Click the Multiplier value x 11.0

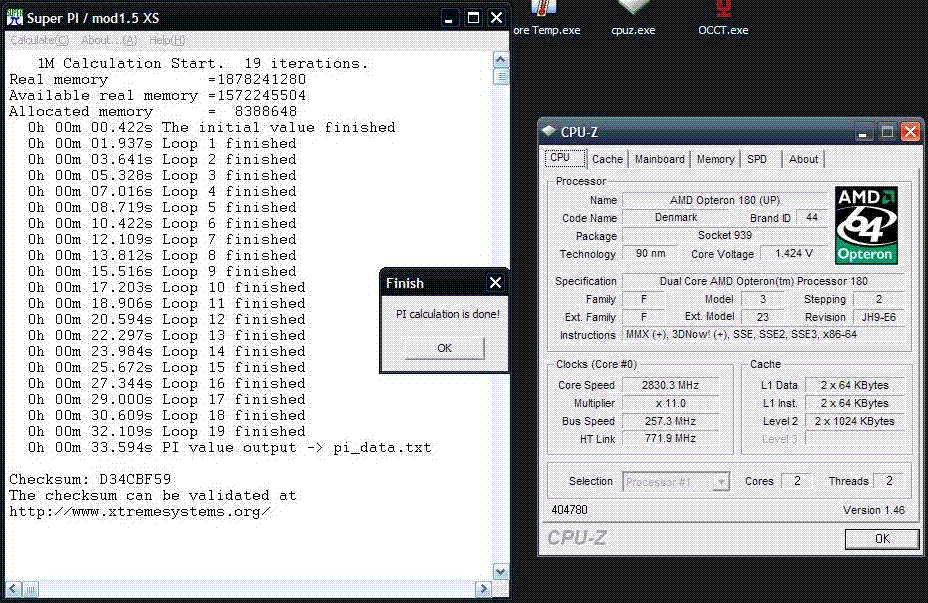[671, 403]
